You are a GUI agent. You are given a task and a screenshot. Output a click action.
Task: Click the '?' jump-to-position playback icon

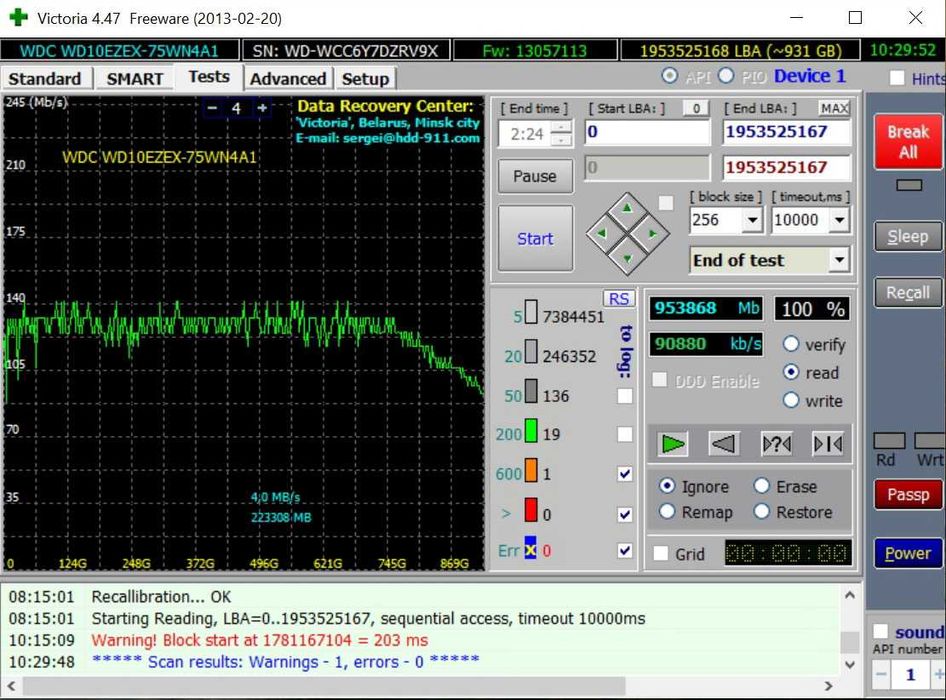tap(776, 443)
